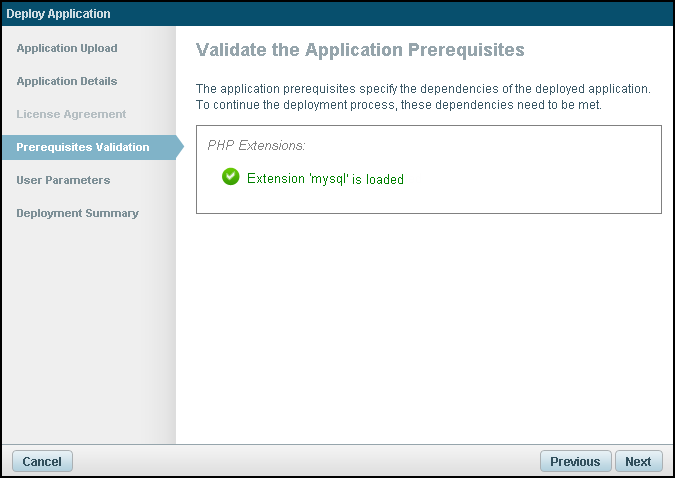Jump to the User Parameters step
The image size is (675, 478).
[63, 180]
